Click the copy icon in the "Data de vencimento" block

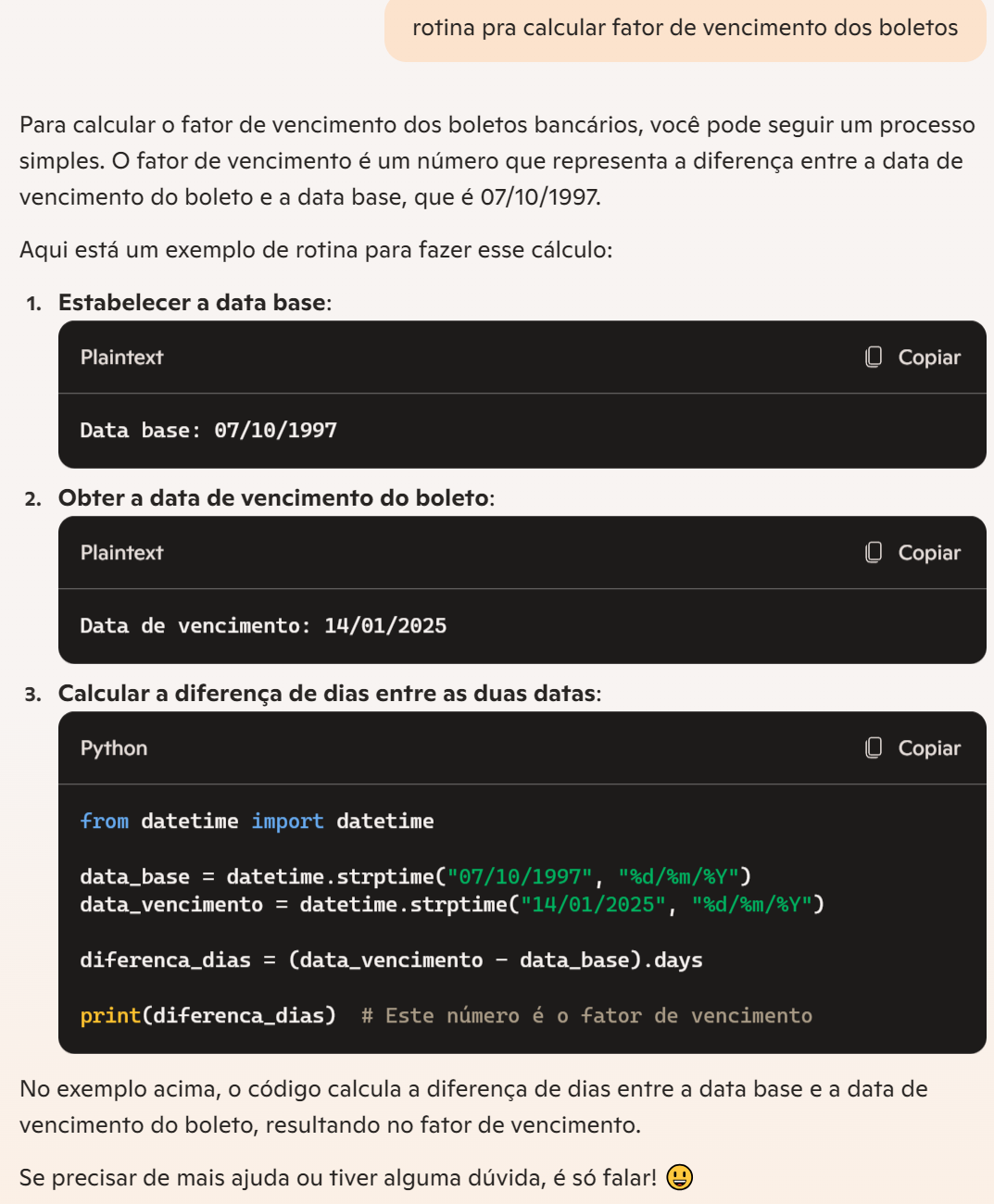coord(874,553)
